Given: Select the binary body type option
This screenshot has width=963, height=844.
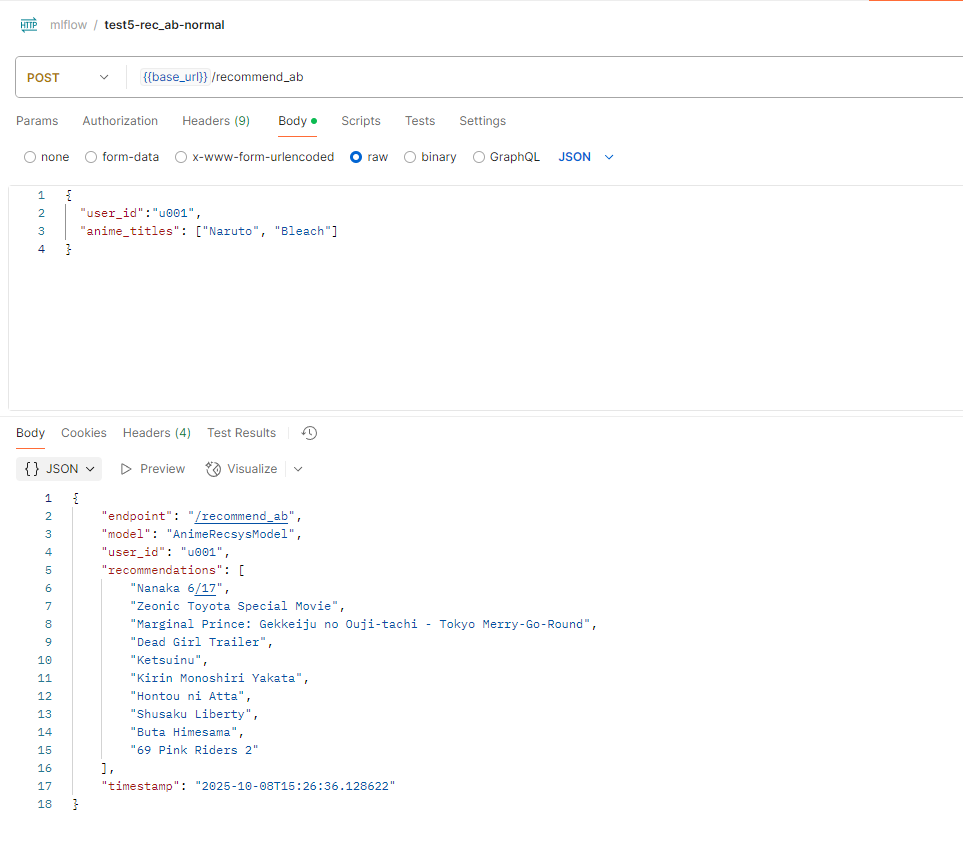Looking at the screenshot, I should pyautogui.click(x=410, y=157).
